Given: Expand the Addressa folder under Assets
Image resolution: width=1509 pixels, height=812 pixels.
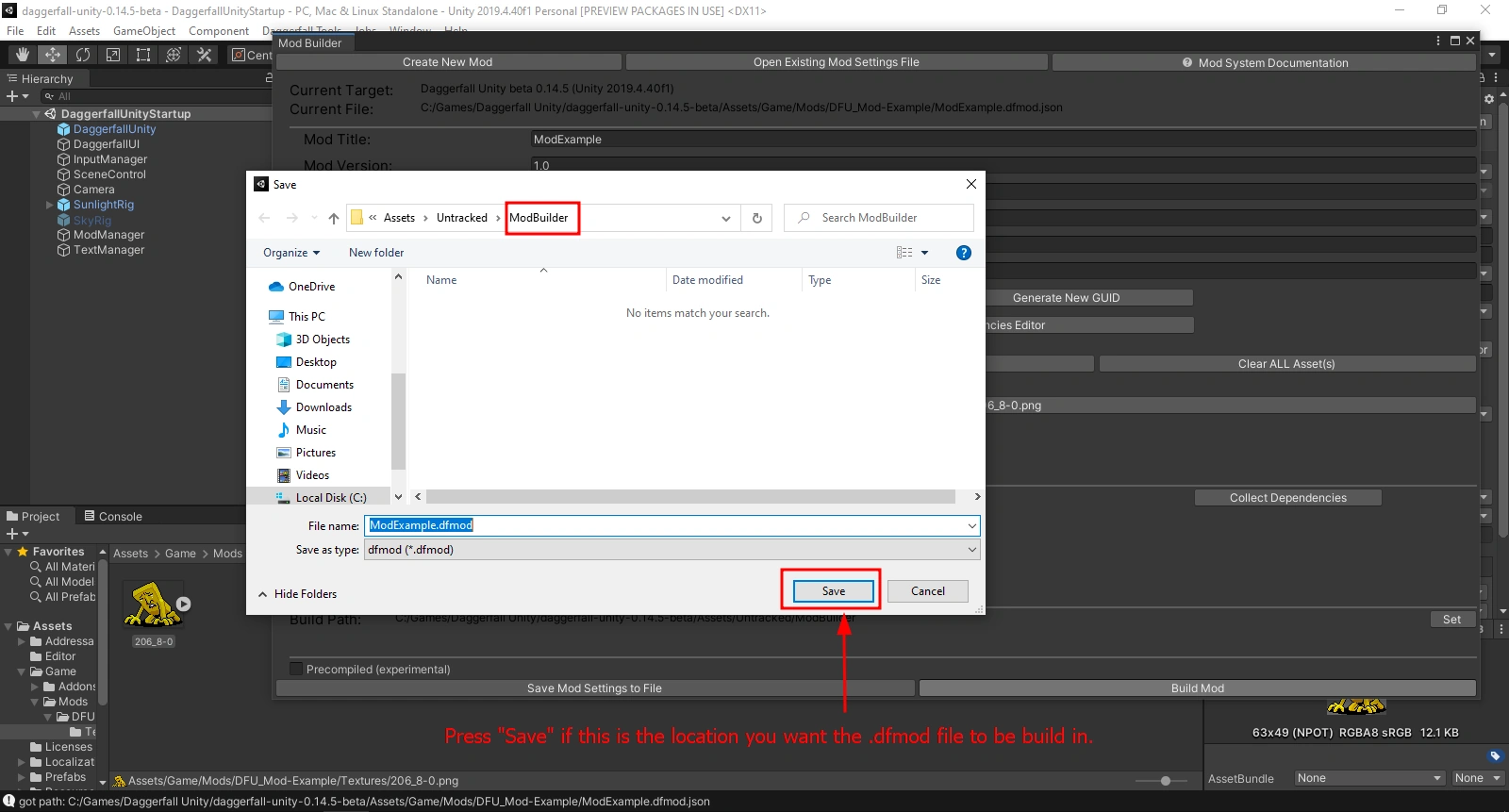Looking at the screenshot, I should coord(22,641).
